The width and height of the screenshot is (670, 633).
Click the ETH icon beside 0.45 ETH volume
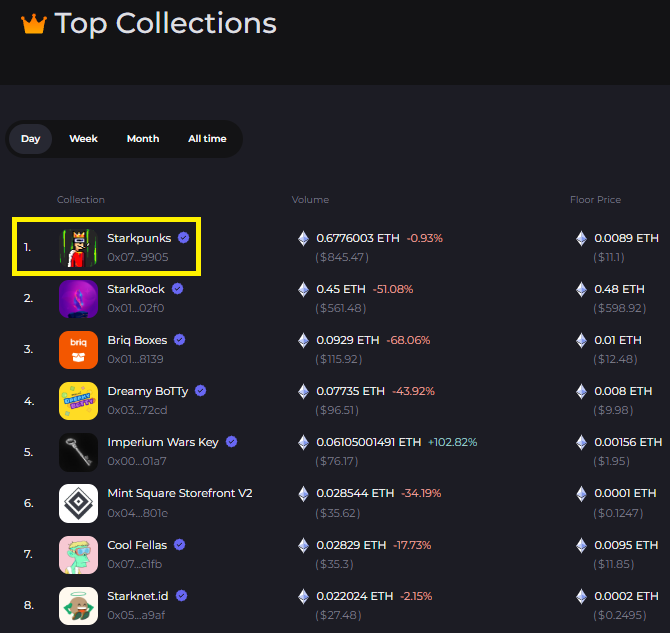[303, 289]
